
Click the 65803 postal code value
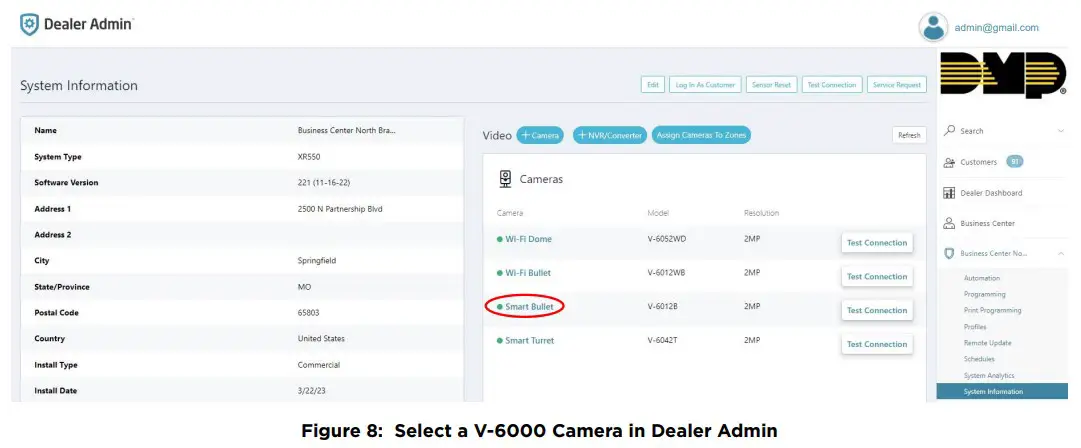(x=309, y=313)
